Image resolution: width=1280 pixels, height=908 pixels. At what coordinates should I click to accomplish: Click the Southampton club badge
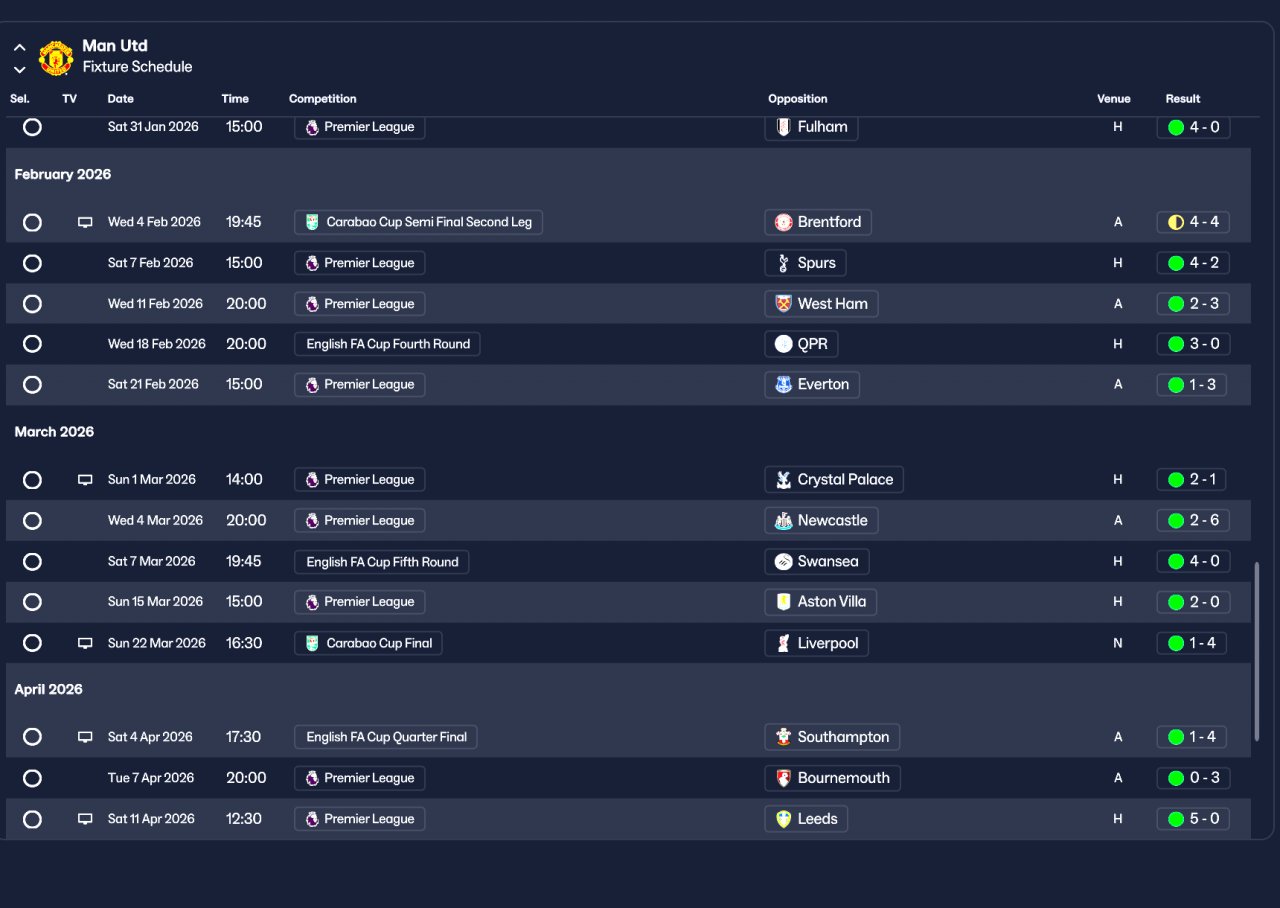[x=783, y=737]
